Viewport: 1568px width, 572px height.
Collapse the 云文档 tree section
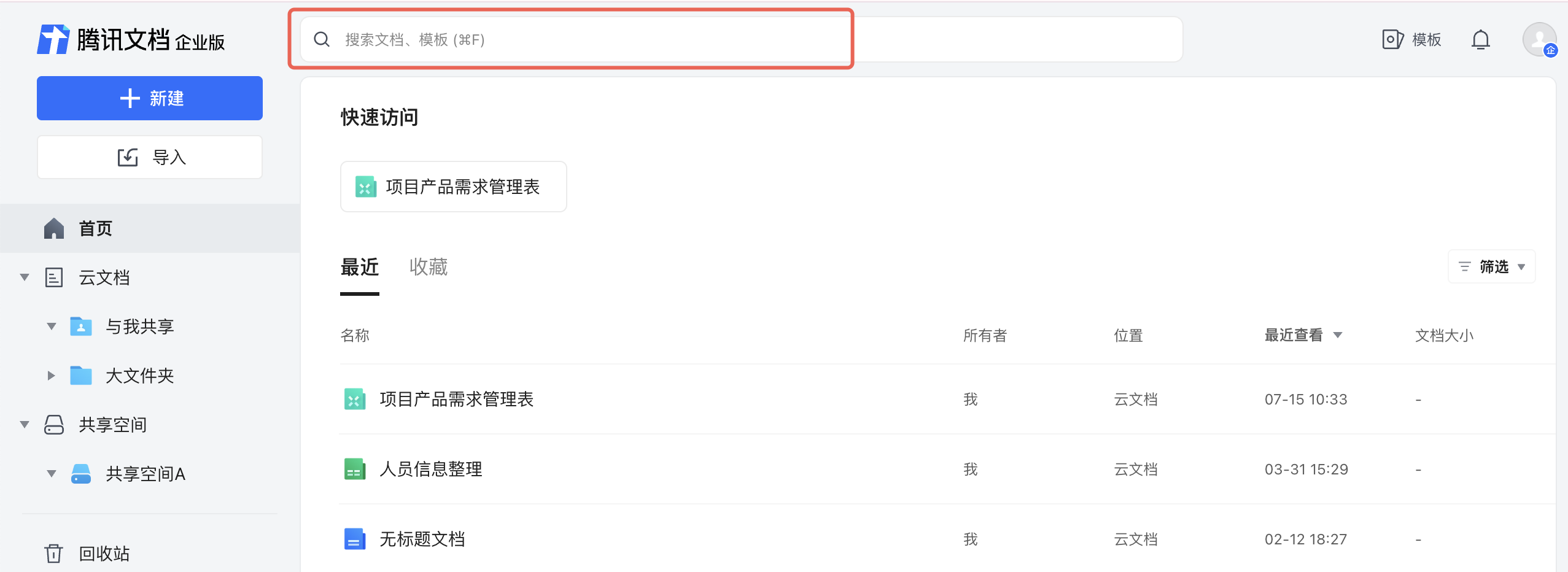pyautogui.click(x=25, y=277)
